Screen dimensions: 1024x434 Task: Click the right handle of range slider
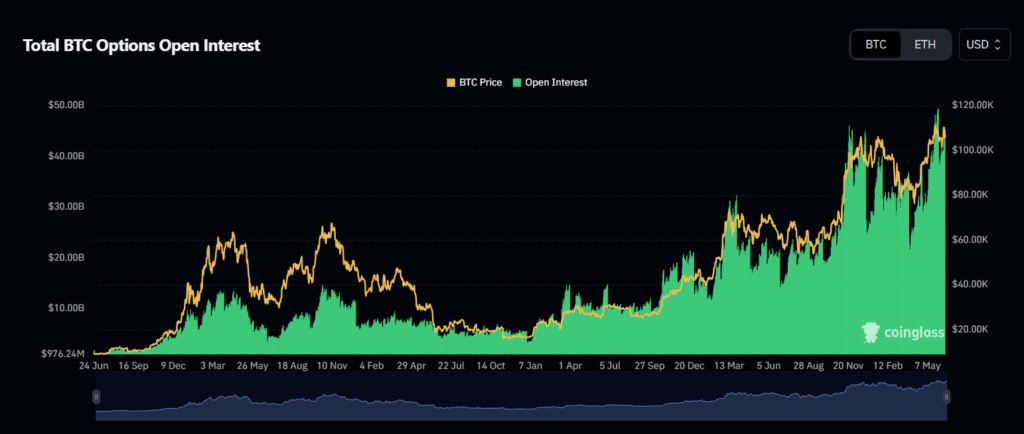[945, 397]
